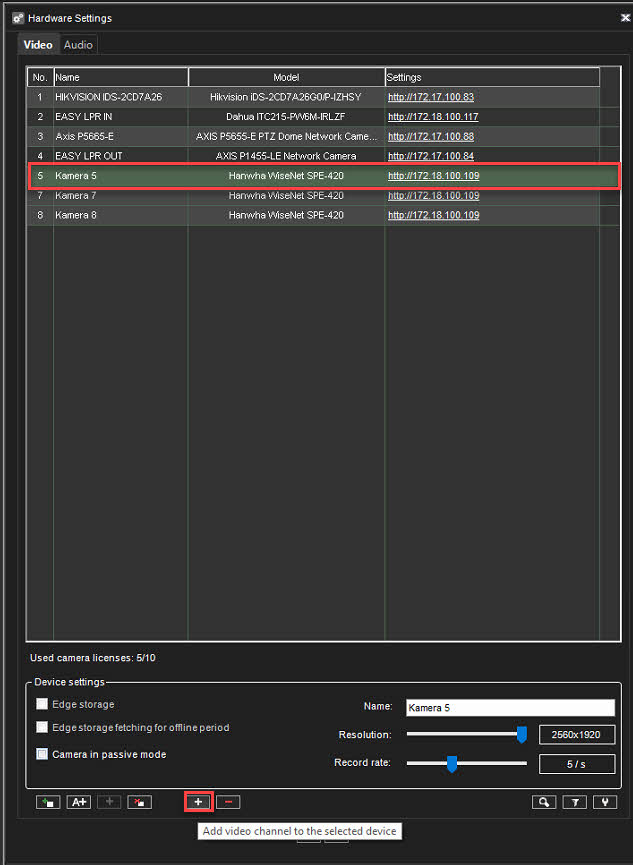Click the A+ auto-add devices button

click(79, 802)
